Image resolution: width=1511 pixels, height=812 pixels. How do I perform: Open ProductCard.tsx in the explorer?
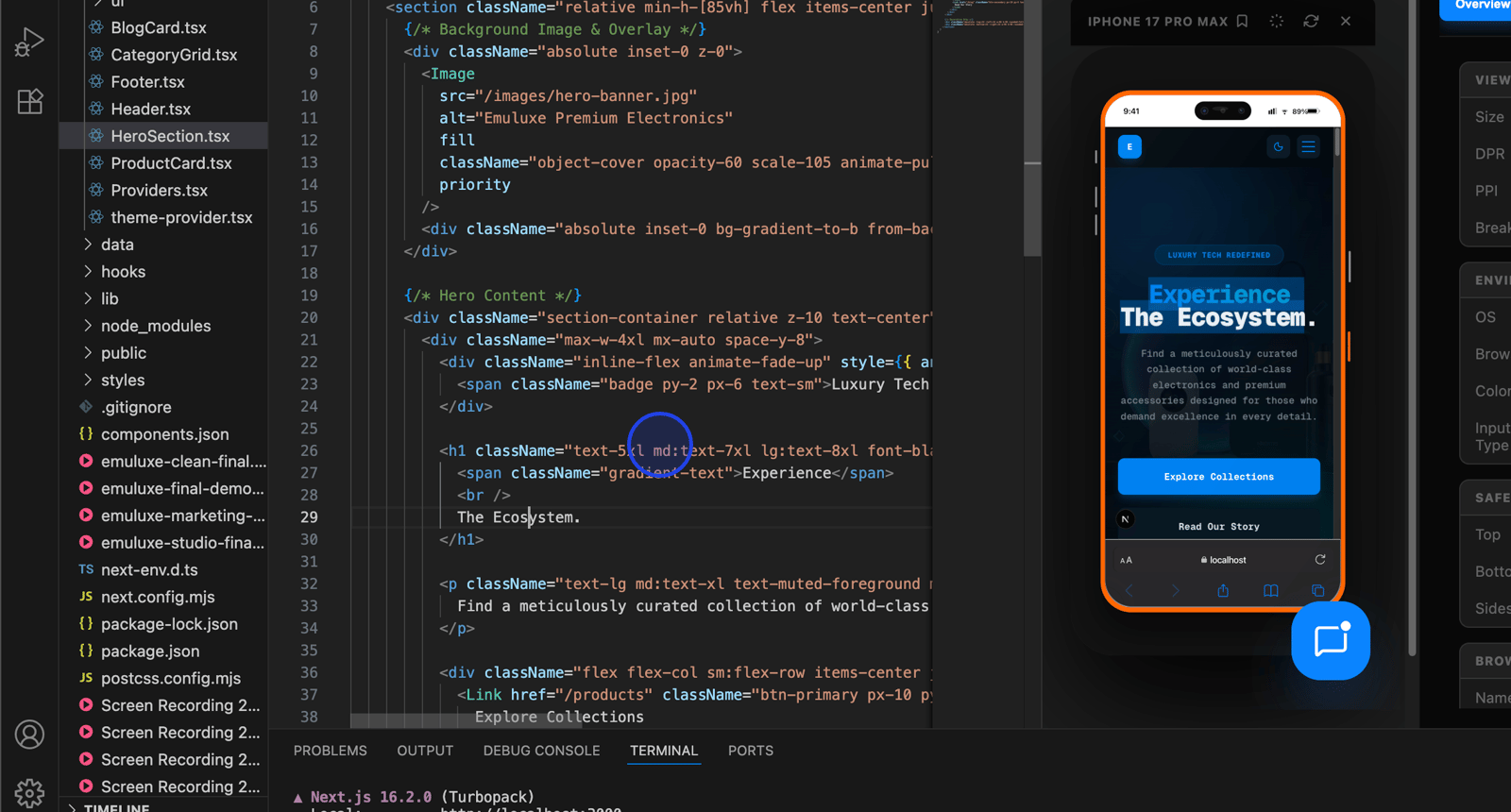pyautogui.click(x=171, y=163)
